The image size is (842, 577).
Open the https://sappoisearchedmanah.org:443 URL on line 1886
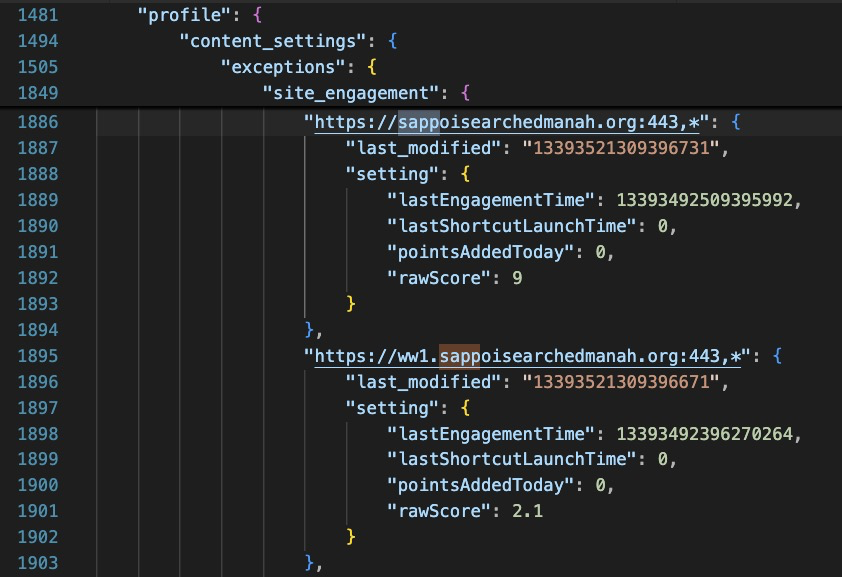(x=507, y=122)
